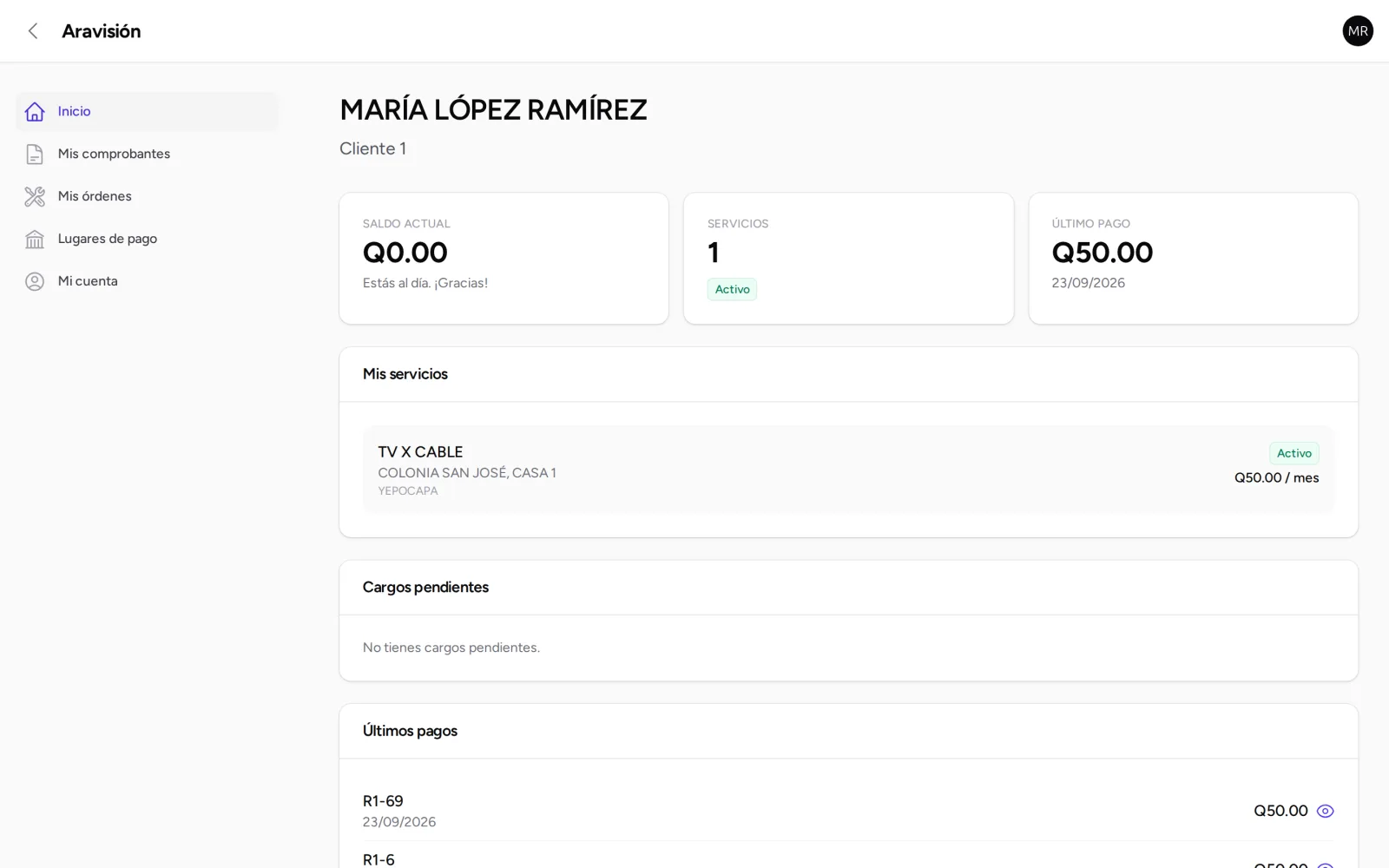The height and width of the screenshot is (868, 1389).
Task: Click the Cliente 1 label
Action: pos(372,149)
